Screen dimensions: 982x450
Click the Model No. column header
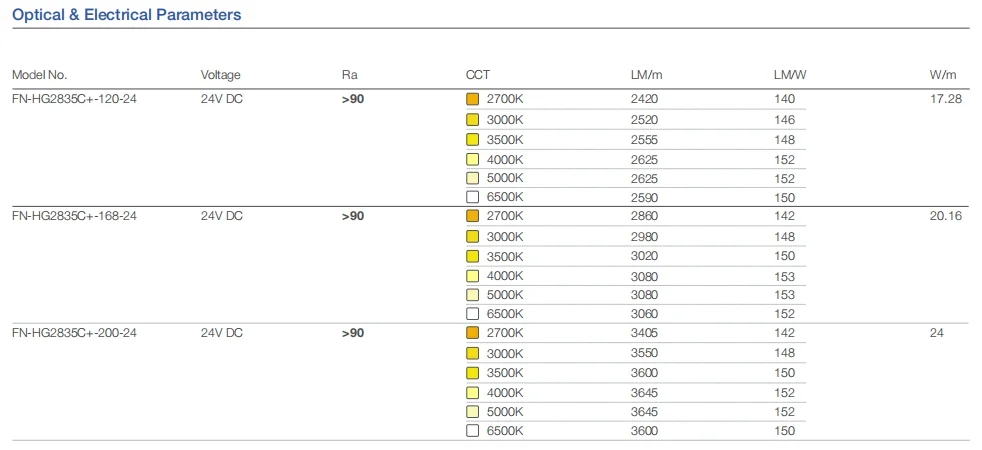(x=39, y=75)
